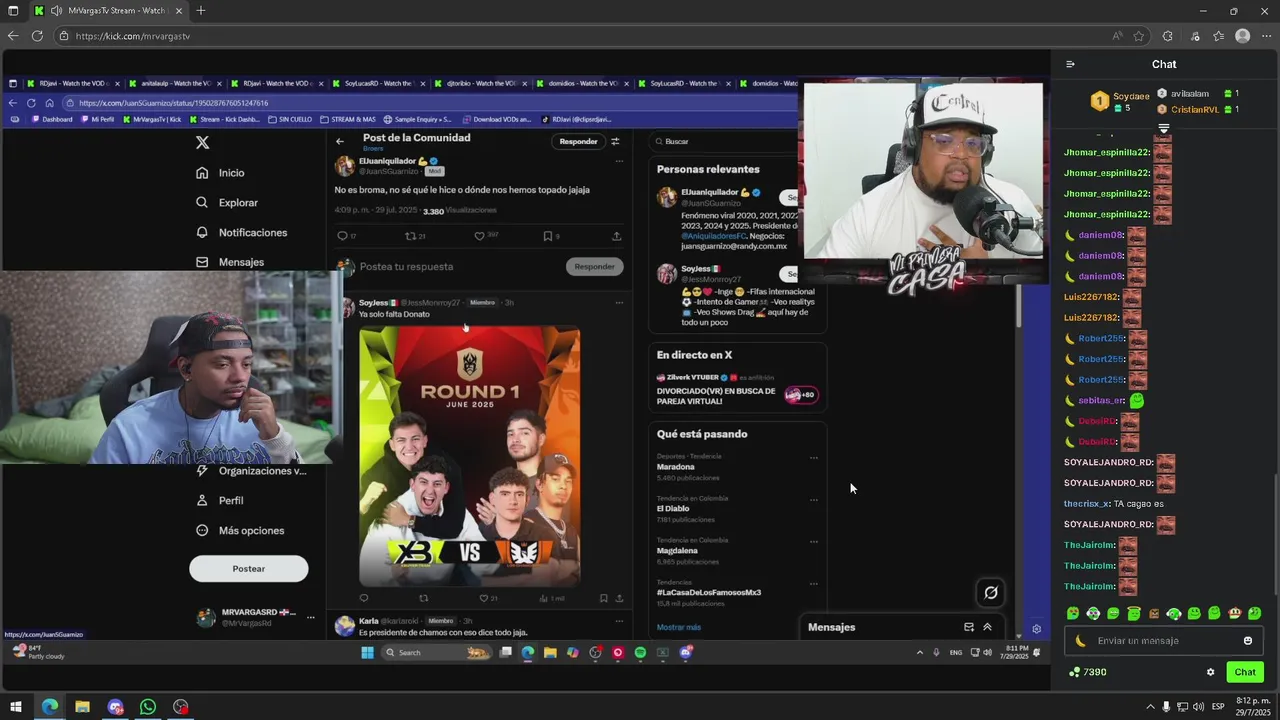
Task: Open 'Más opciones' in X sidebar
Action: coord(240,531)
